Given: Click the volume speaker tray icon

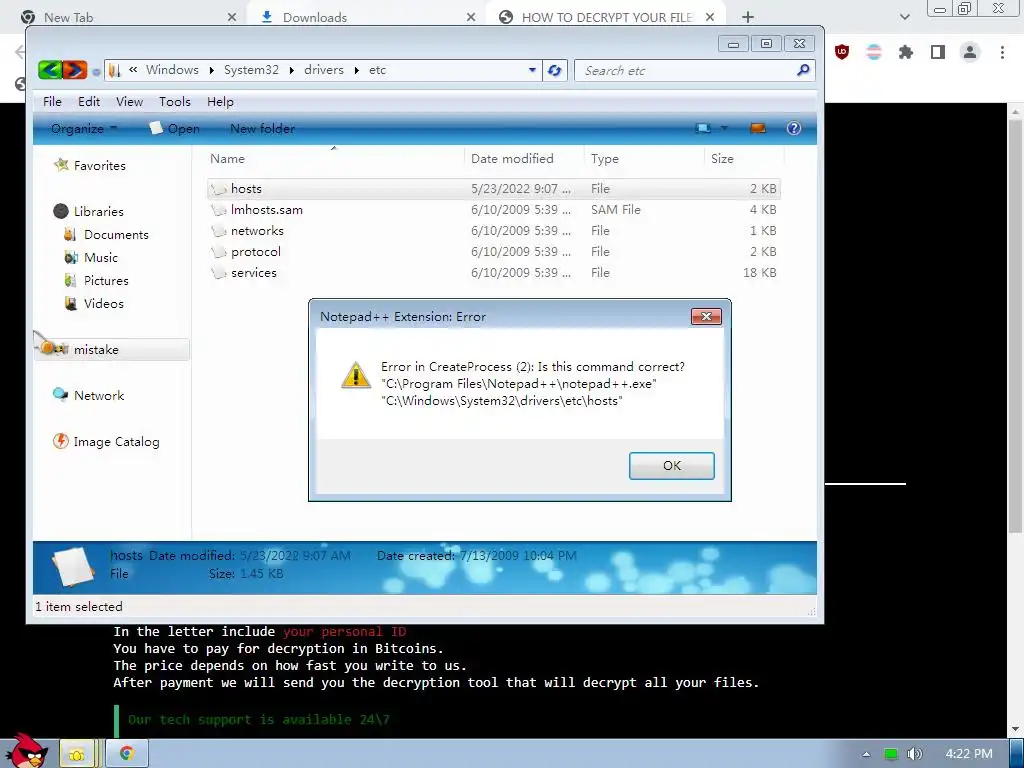Looking at the screenshot, I should tap(914, 754).
